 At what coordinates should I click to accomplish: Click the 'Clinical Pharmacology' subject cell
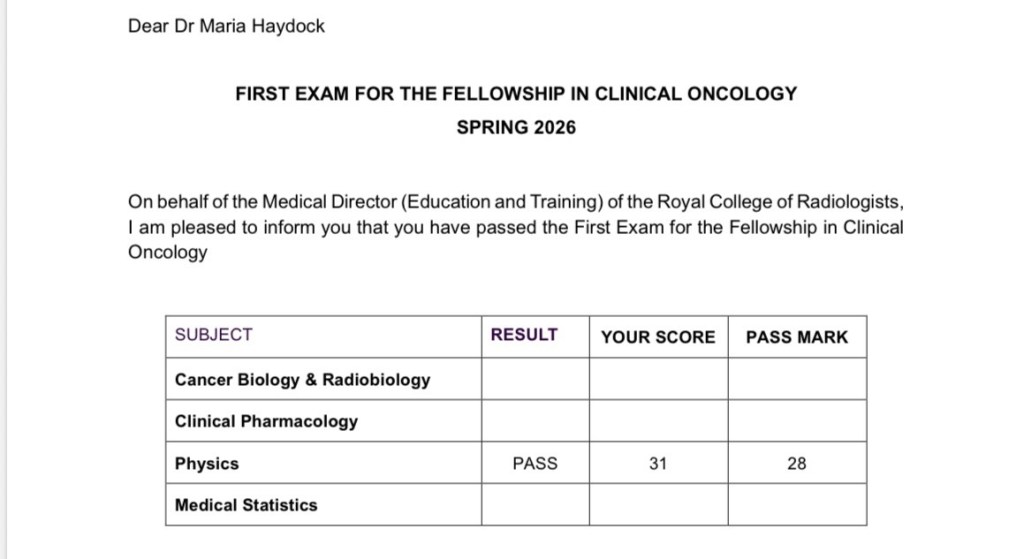266,421
